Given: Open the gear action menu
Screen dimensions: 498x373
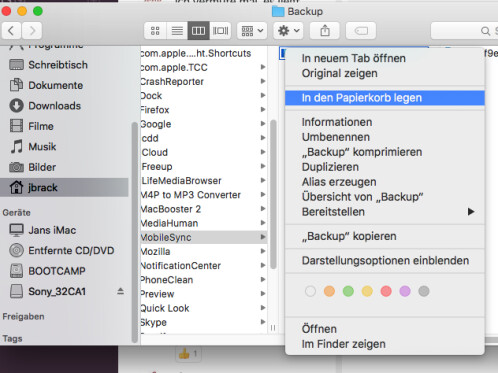Looking at the screenshot, I should pyautogui.click(x=288, y=31).
